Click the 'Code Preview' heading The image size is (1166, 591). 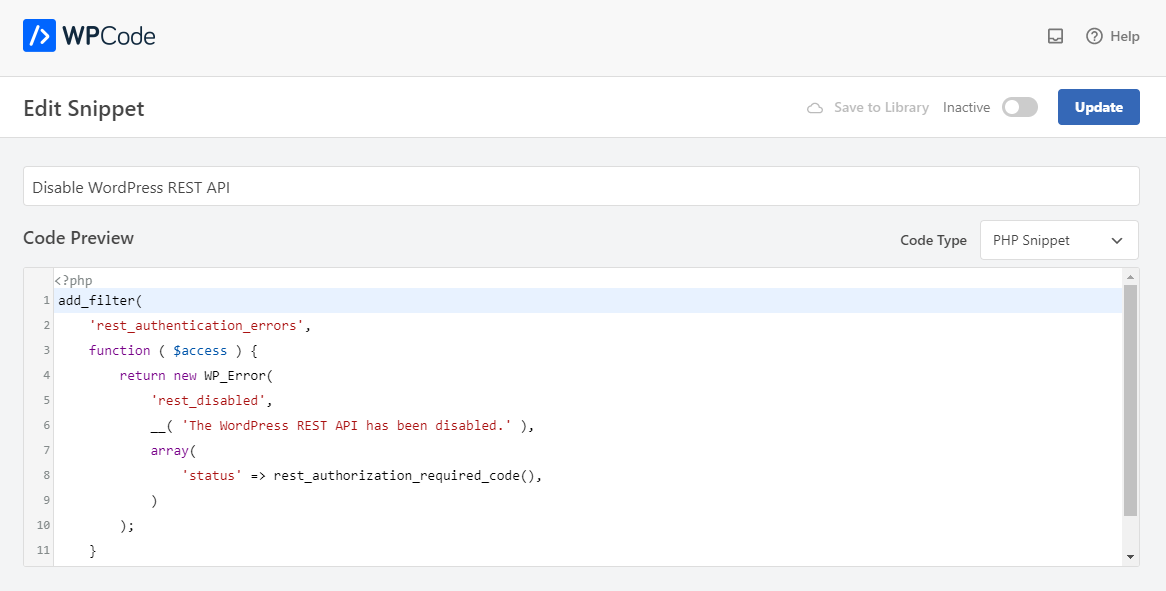[78, 238]
